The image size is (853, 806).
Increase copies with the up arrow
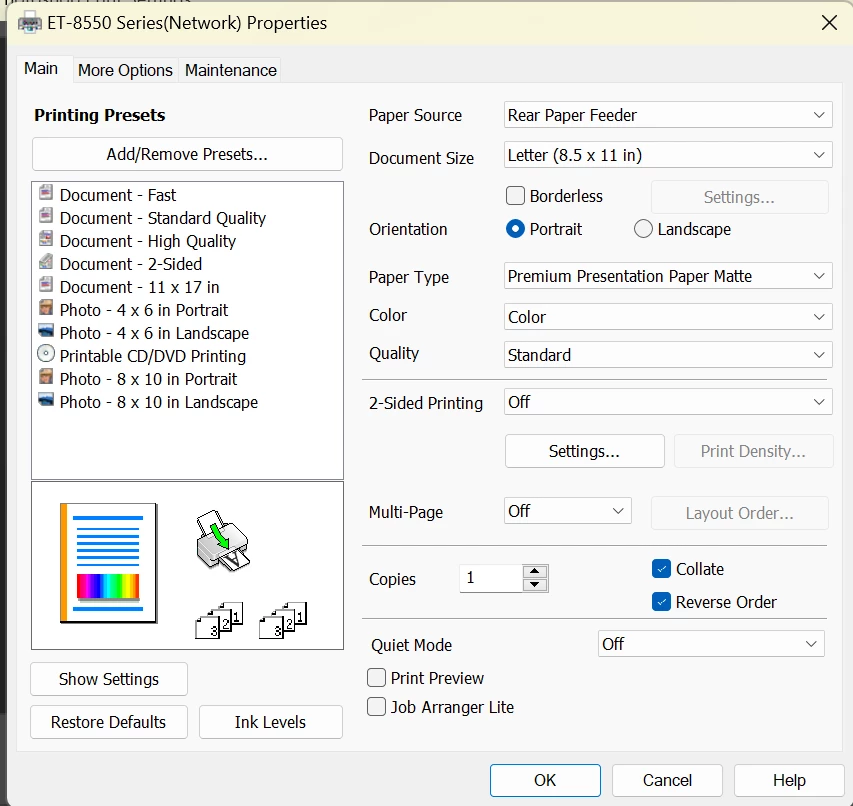coord(535,571)
